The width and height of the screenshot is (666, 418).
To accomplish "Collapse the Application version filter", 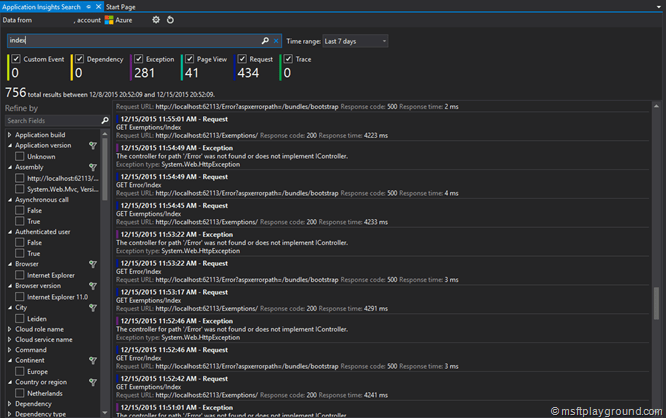I will (x=9, y=145).
